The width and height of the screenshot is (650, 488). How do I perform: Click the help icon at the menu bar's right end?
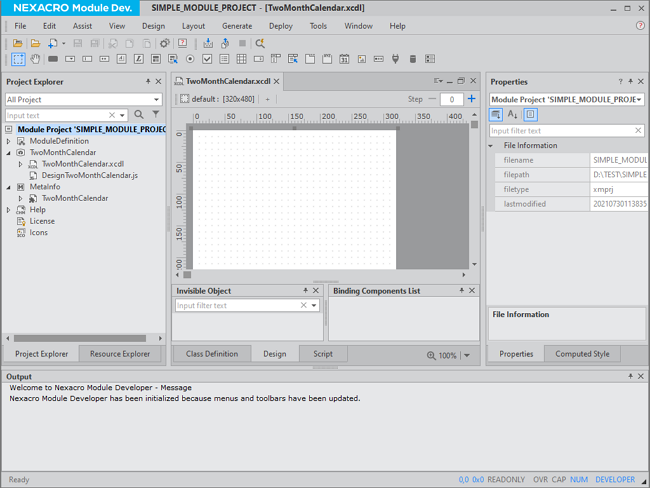point(640,26)
